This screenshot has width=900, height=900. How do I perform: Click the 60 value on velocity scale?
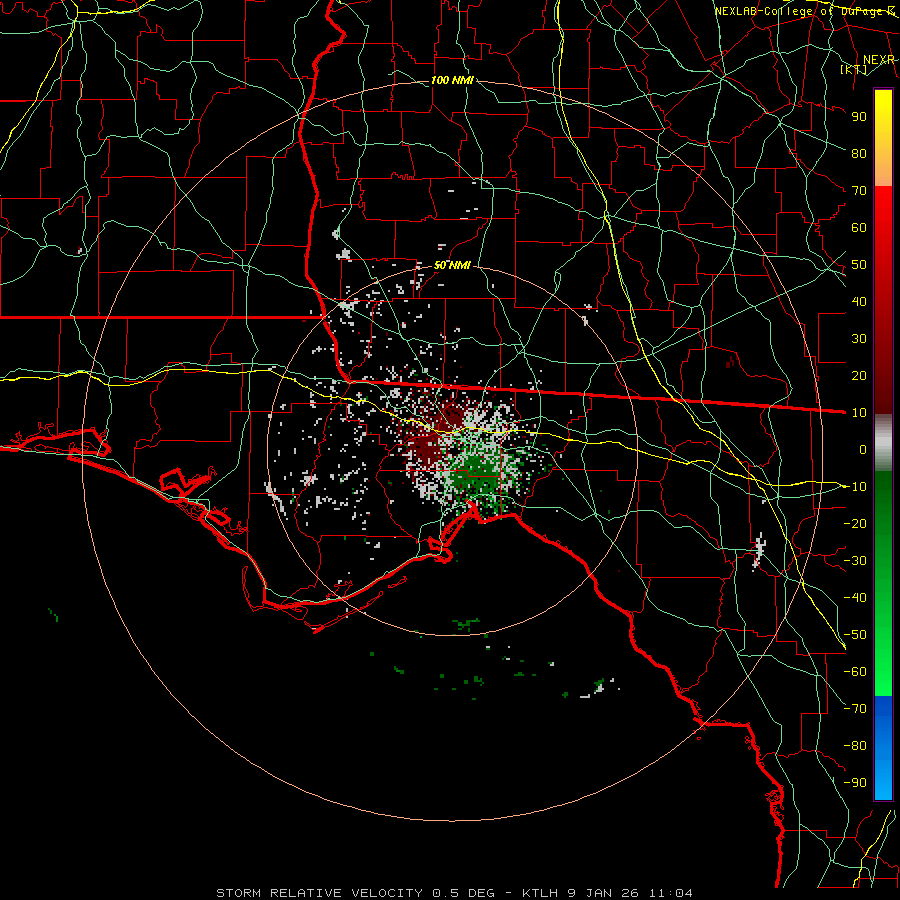859,227
